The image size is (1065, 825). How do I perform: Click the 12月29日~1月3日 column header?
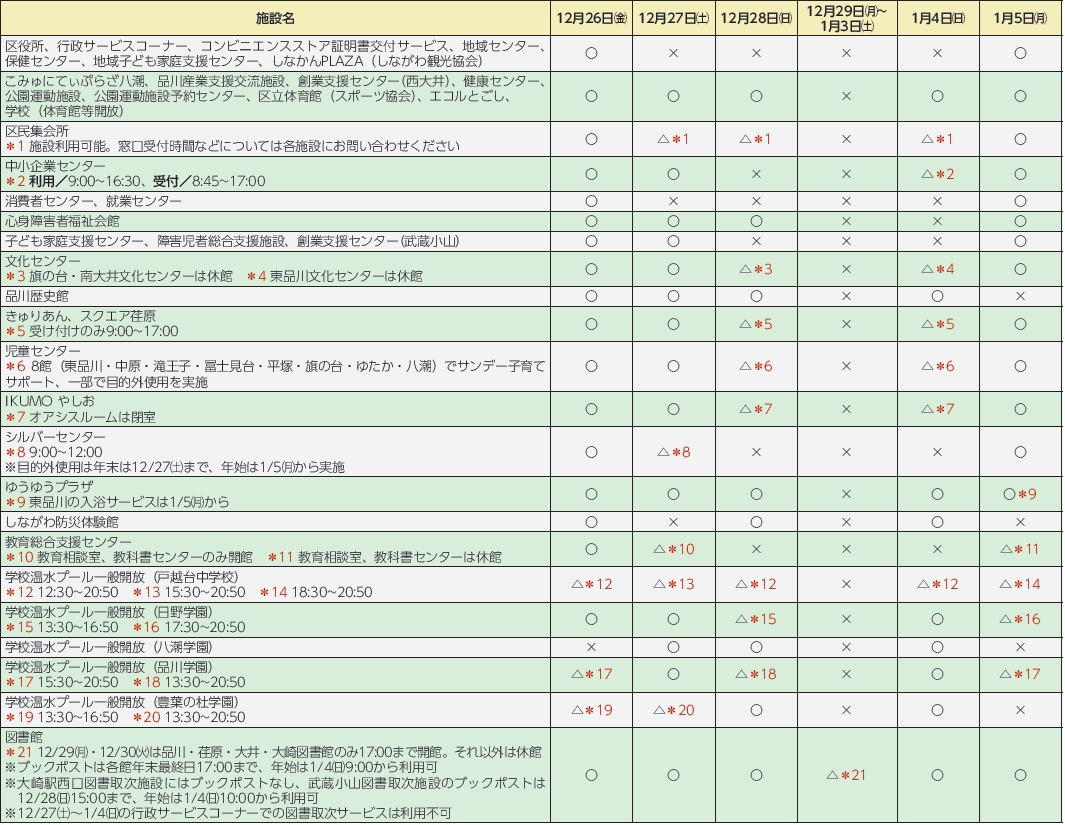tap(846, 18)
